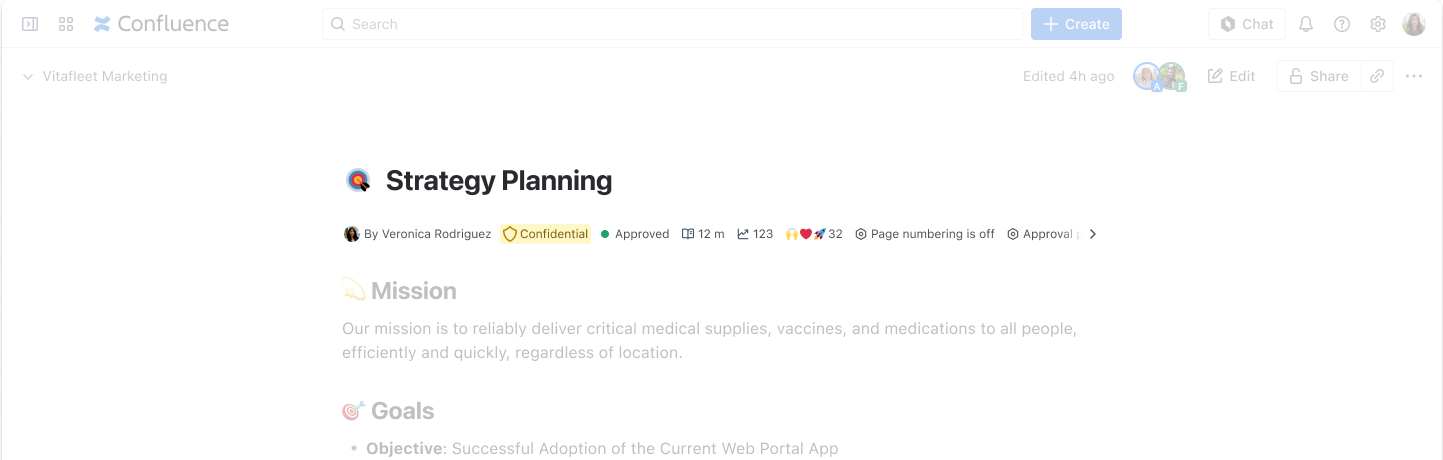Open the help question mark icon
This screenshot has width=1443, height=460.
[x=1342, y=24]
